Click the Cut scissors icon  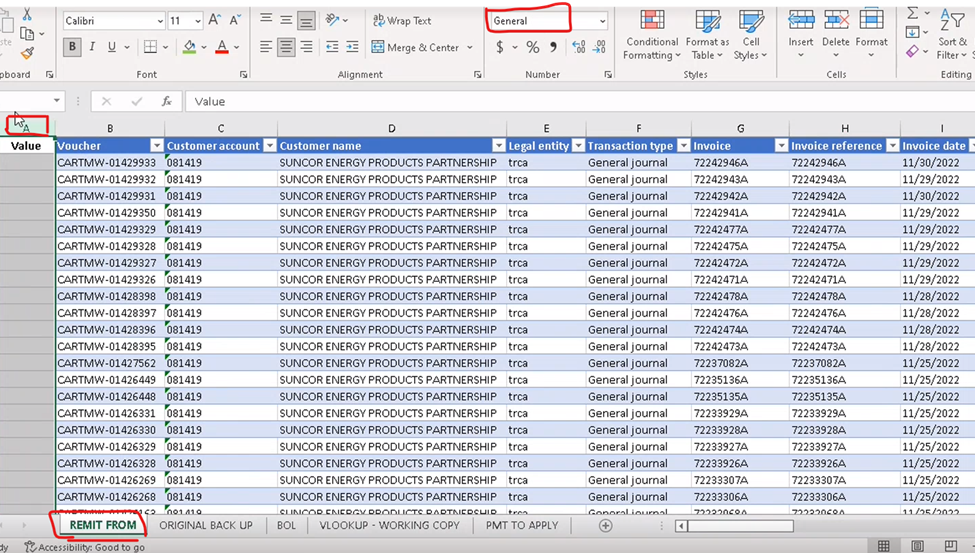(x=27, y=14)
